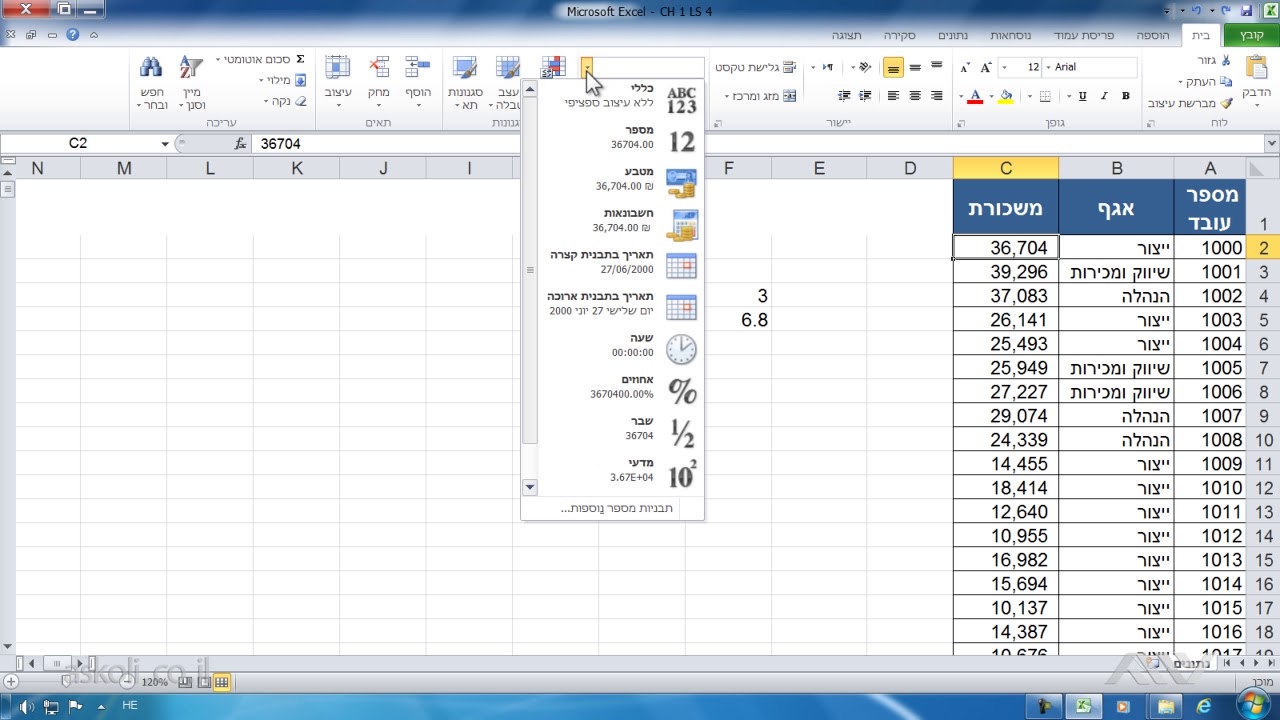Screen dimensions: 1280x720
Task: Toggle center horizontal alignment
Action: 915,96
